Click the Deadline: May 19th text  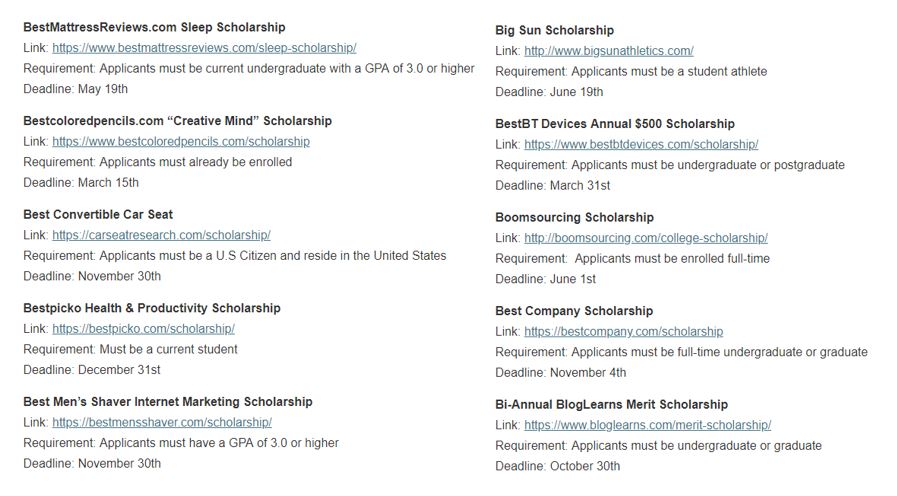76,89
